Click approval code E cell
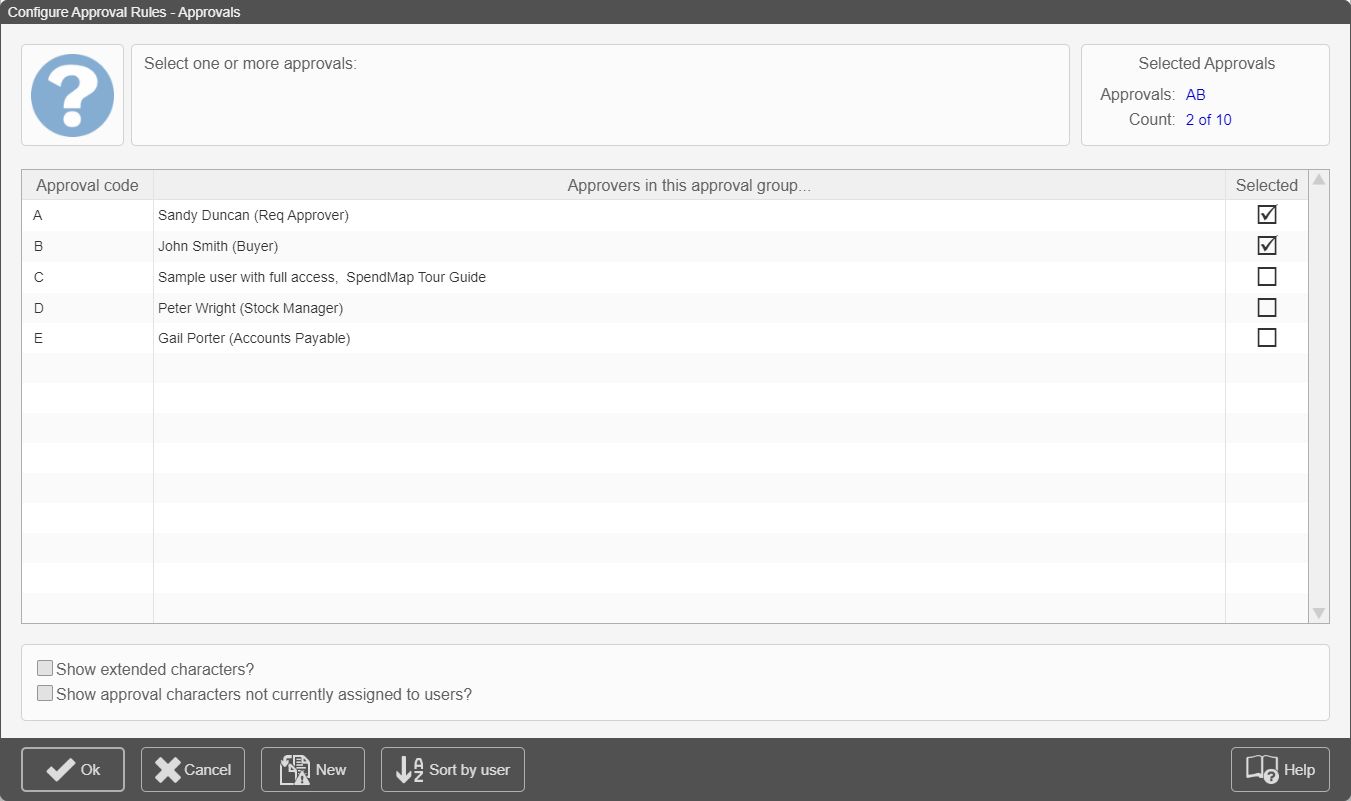The image size is (1351, 801). click(x=88, y=338)
